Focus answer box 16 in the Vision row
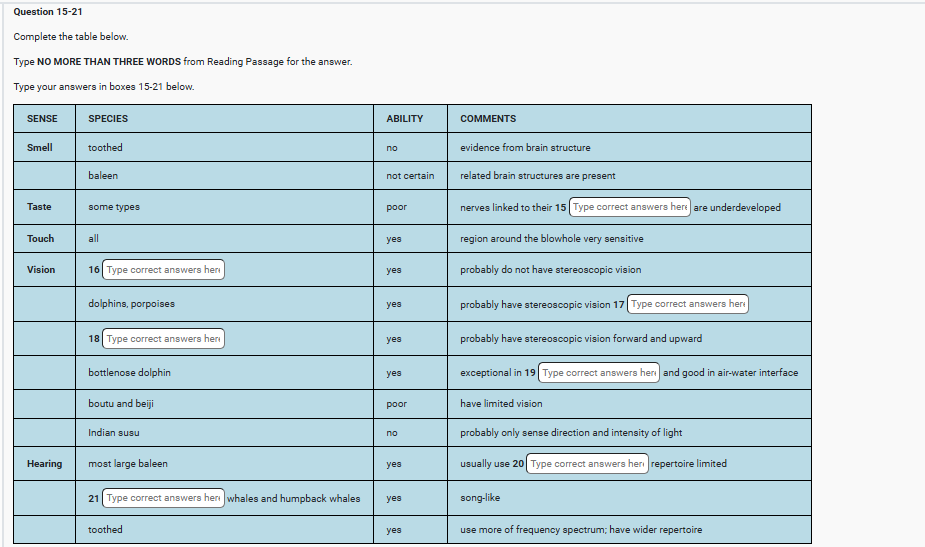925x547 pixels. point(163,270)
